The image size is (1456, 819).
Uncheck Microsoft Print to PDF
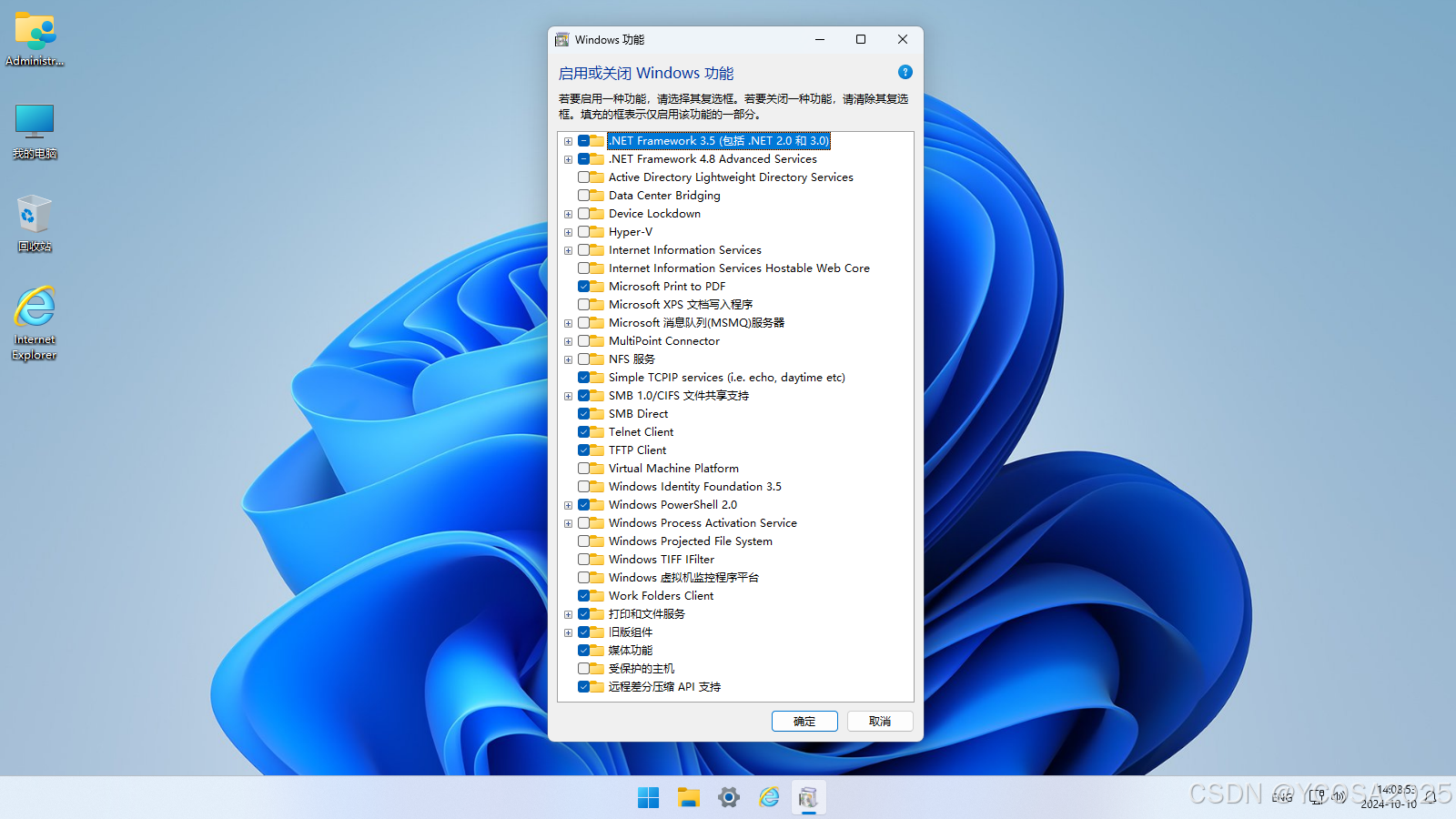(583, 287)
